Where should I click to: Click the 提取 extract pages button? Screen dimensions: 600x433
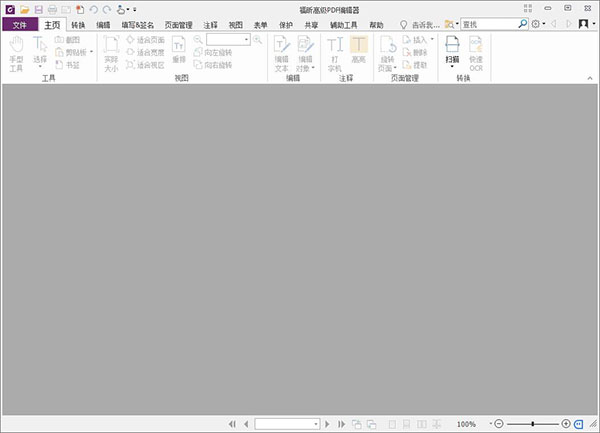tap(415, 65)
